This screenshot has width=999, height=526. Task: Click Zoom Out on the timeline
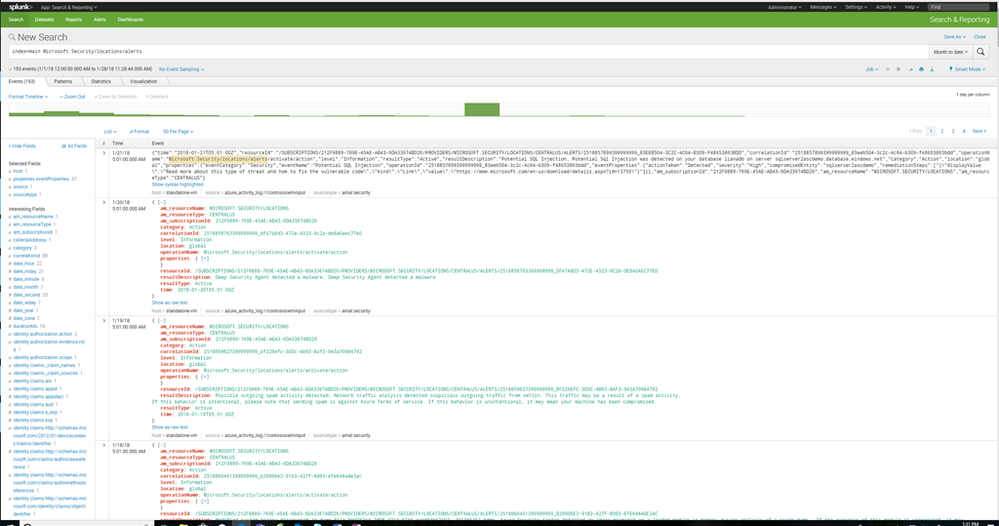pos(73,97)
